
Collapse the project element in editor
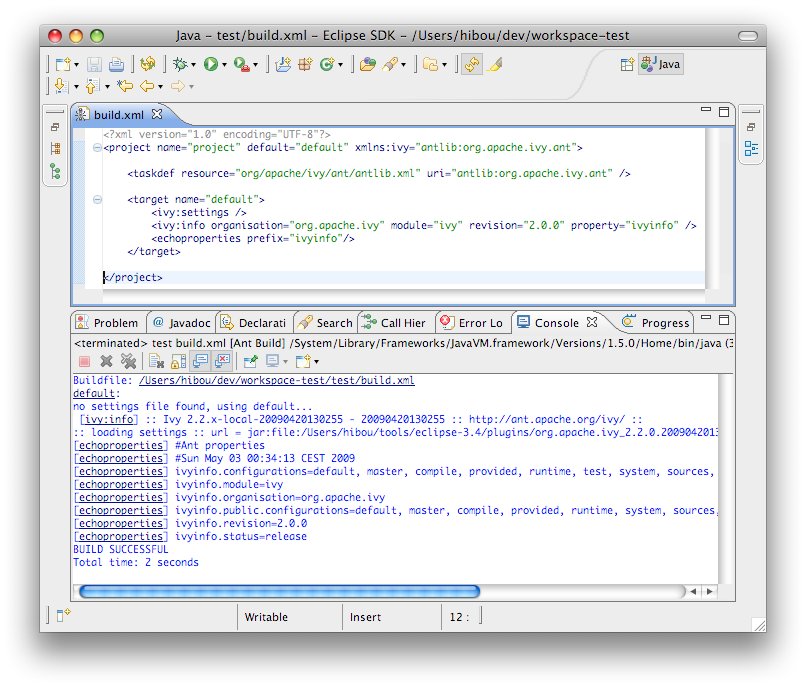pyautogui.click(x=97, y=148)
